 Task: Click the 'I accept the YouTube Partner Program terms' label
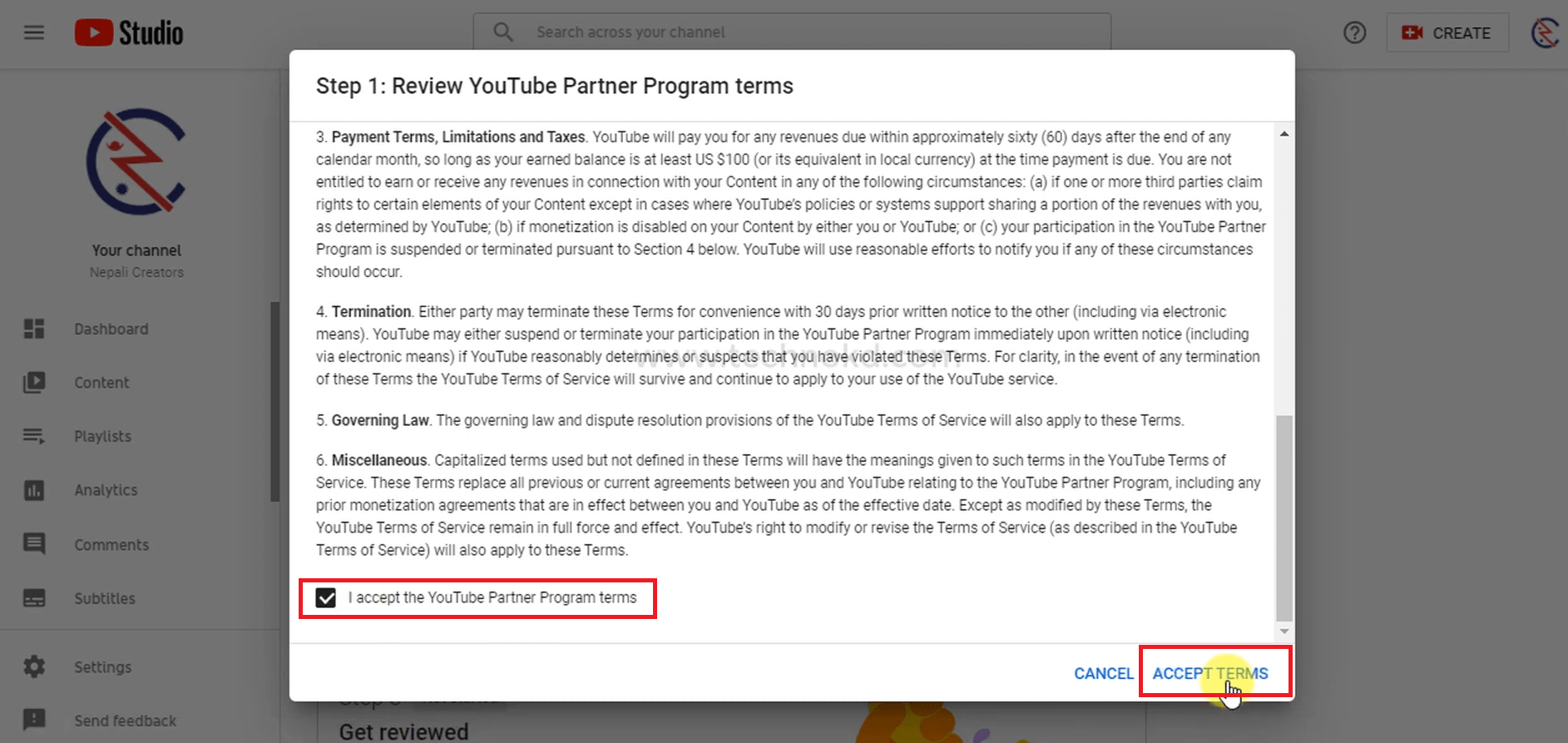click(x=492, y=597)
